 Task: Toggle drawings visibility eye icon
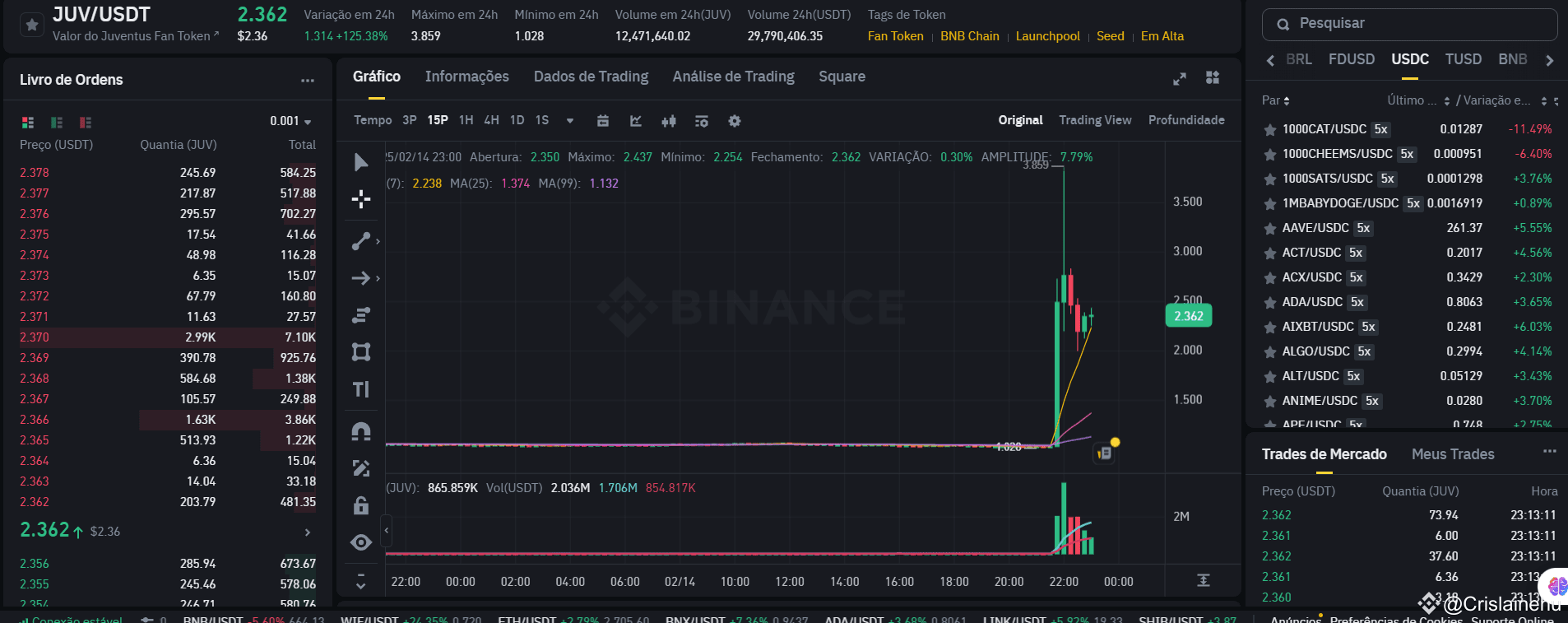(360, 542)
